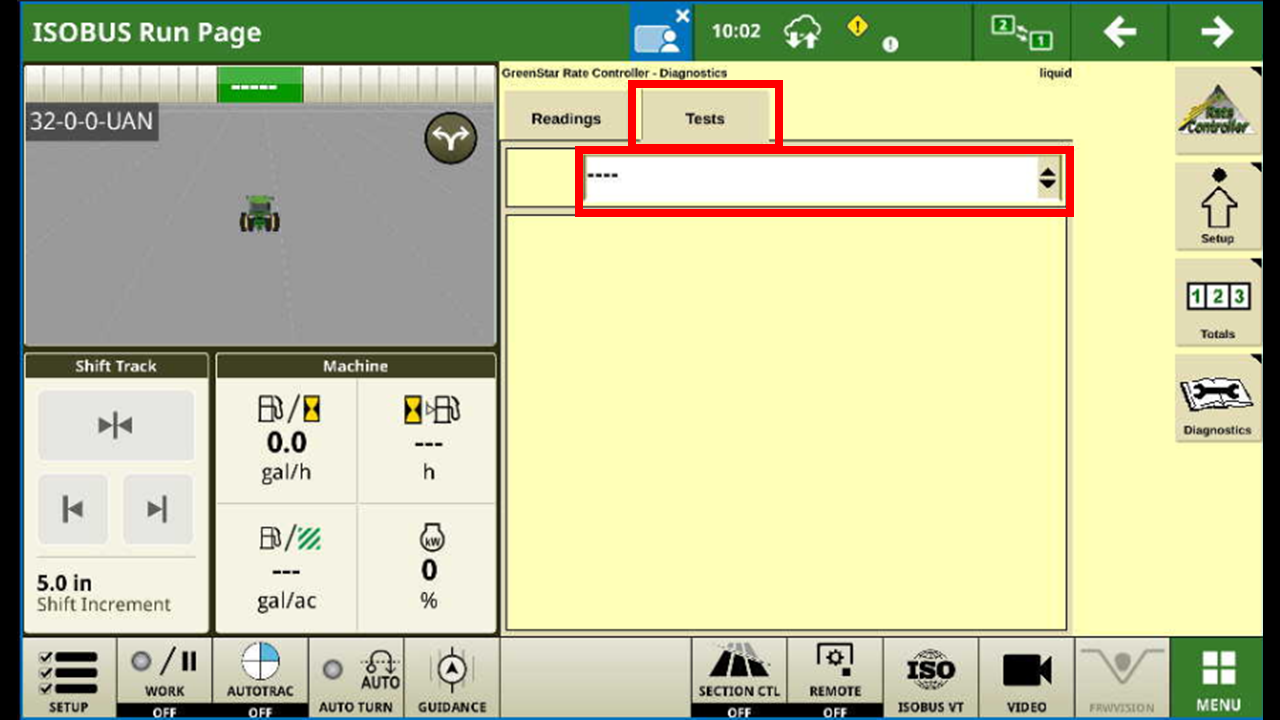Open the Setup softkey with arrow icon

coord(1218,207)
